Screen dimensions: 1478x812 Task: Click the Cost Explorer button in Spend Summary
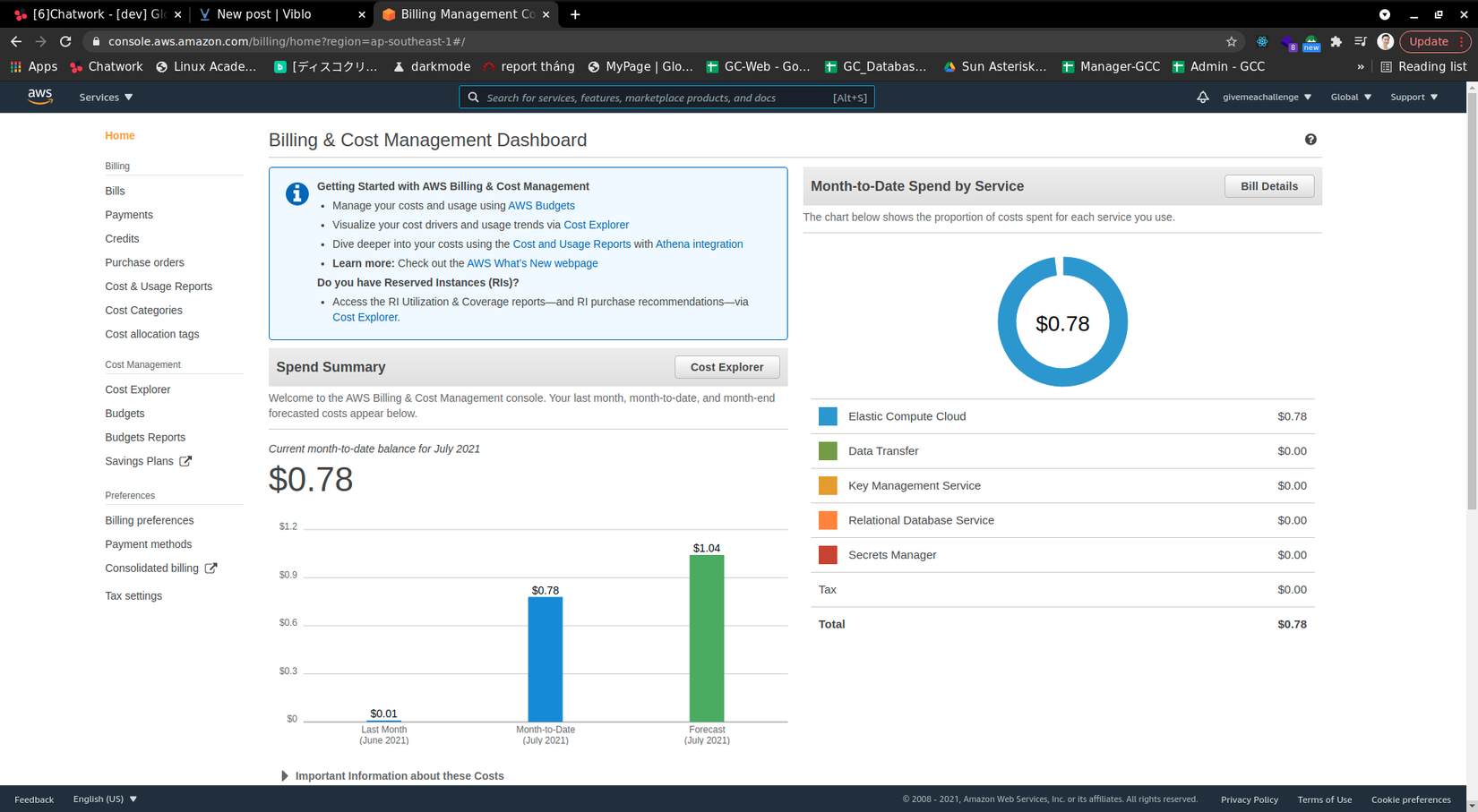pyautogui.click(x=726, y=367)
